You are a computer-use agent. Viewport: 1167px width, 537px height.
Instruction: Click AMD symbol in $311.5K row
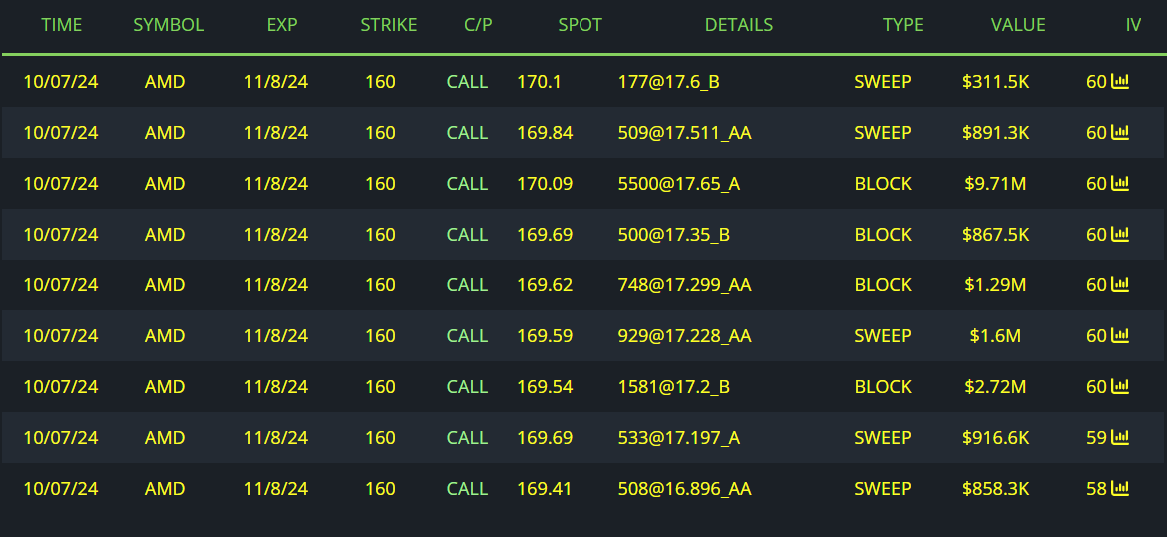pyautogui.click(x=164, y=82)
